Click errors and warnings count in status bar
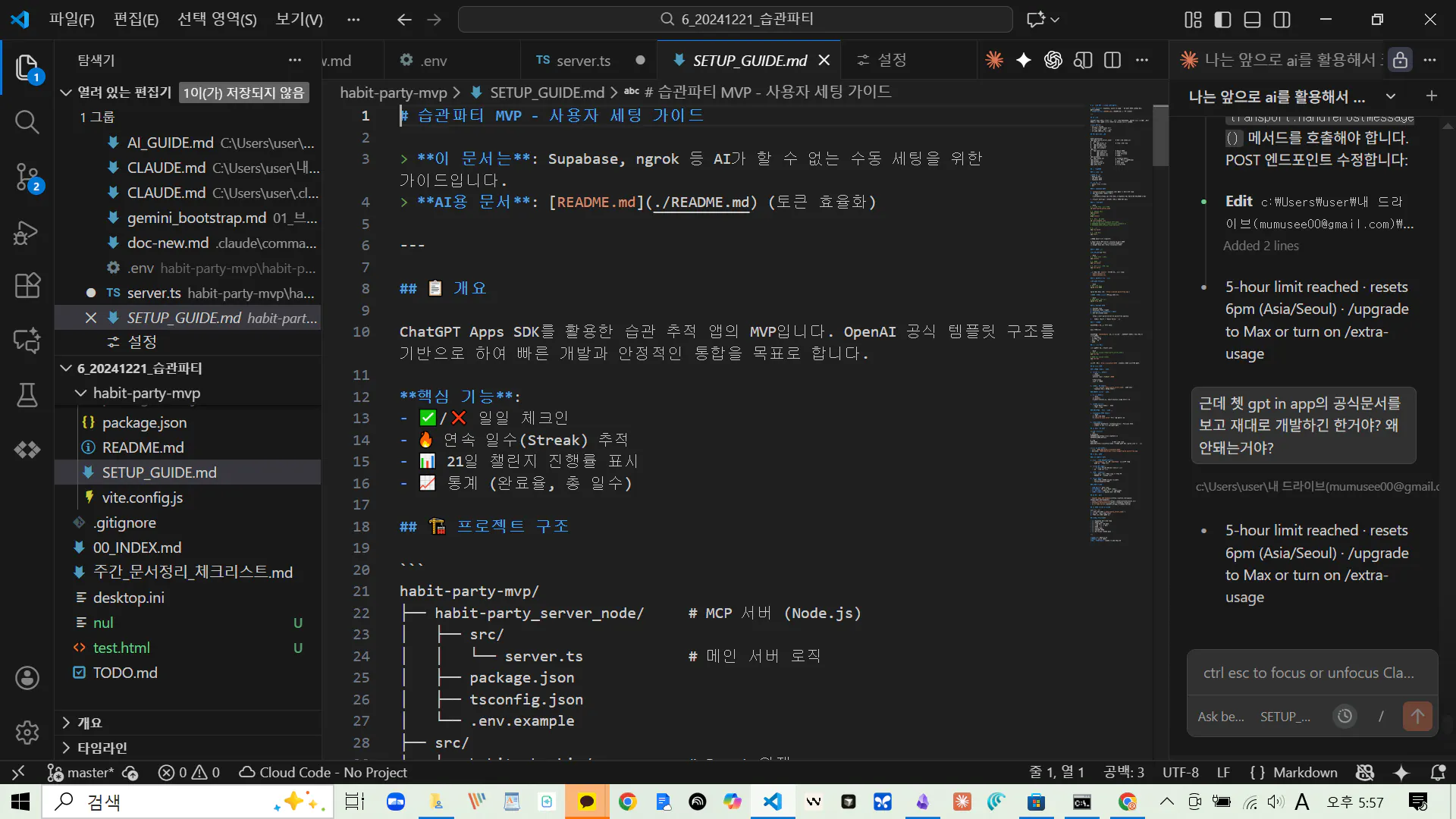The width and height of the screenshot is (1456, 819). [x=189, y=773]
